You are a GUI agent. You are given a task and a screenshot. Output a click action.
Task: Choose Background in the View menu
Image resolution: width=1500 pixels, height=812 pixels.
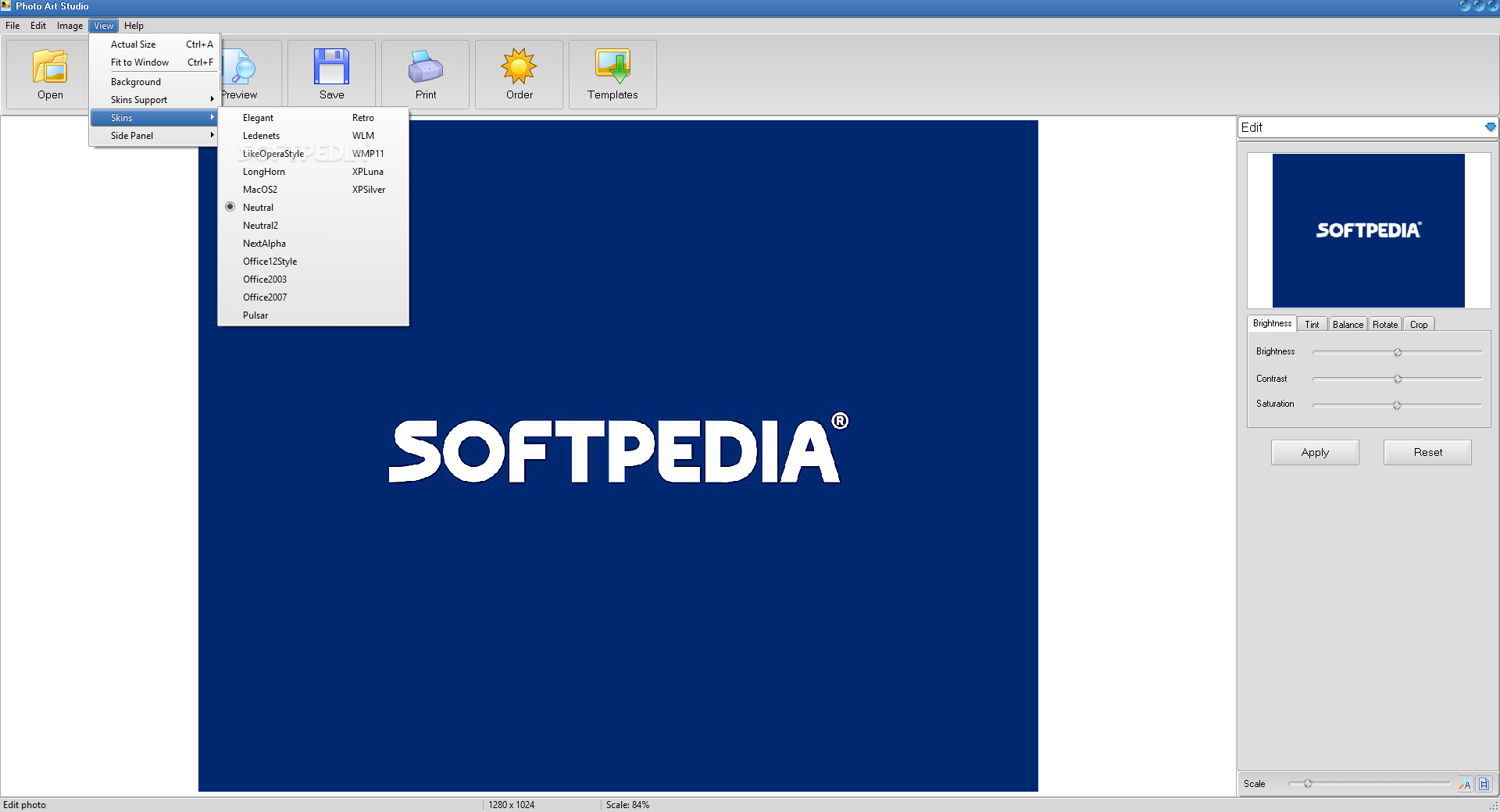(x=155, y=81)
